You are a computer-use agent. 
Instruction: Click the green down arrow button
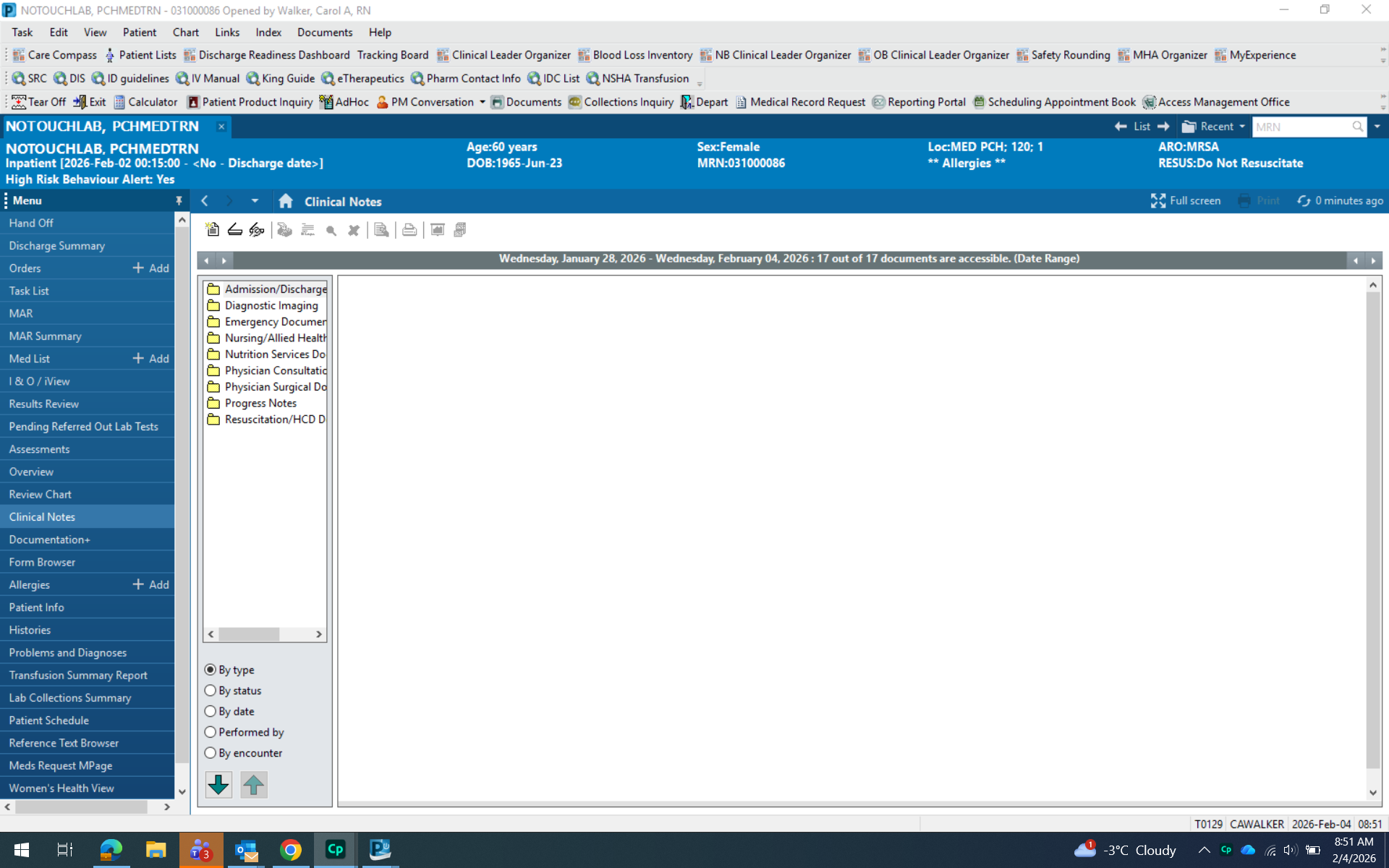pyautogui.click(x=218, y=785)
